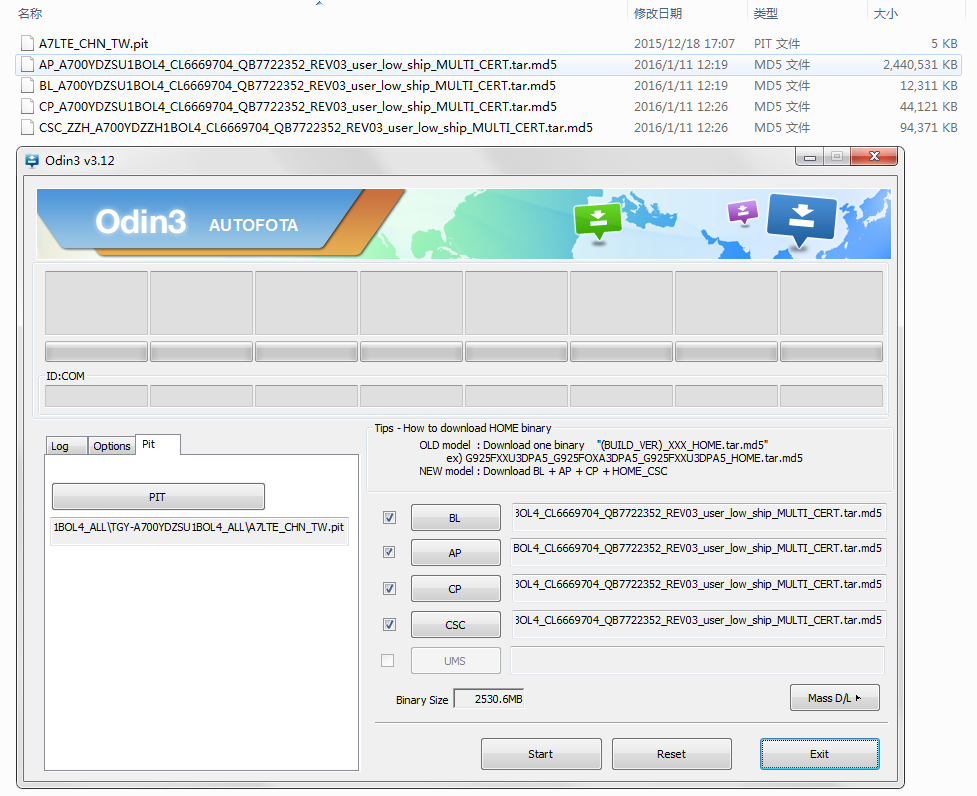Click the CP file path field
The width and height of the screenshot is (977, 796).
click(698, 589)
